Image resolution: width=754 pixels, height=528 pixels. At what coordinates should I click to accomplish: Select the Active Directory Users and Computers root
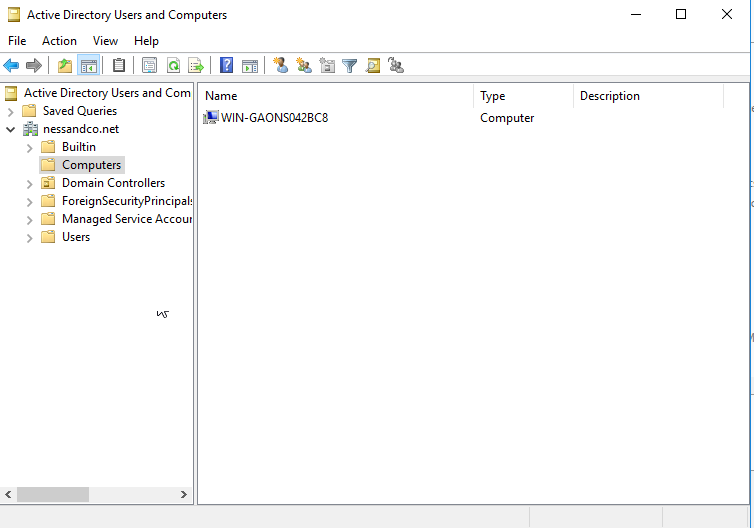pos(107,93)
